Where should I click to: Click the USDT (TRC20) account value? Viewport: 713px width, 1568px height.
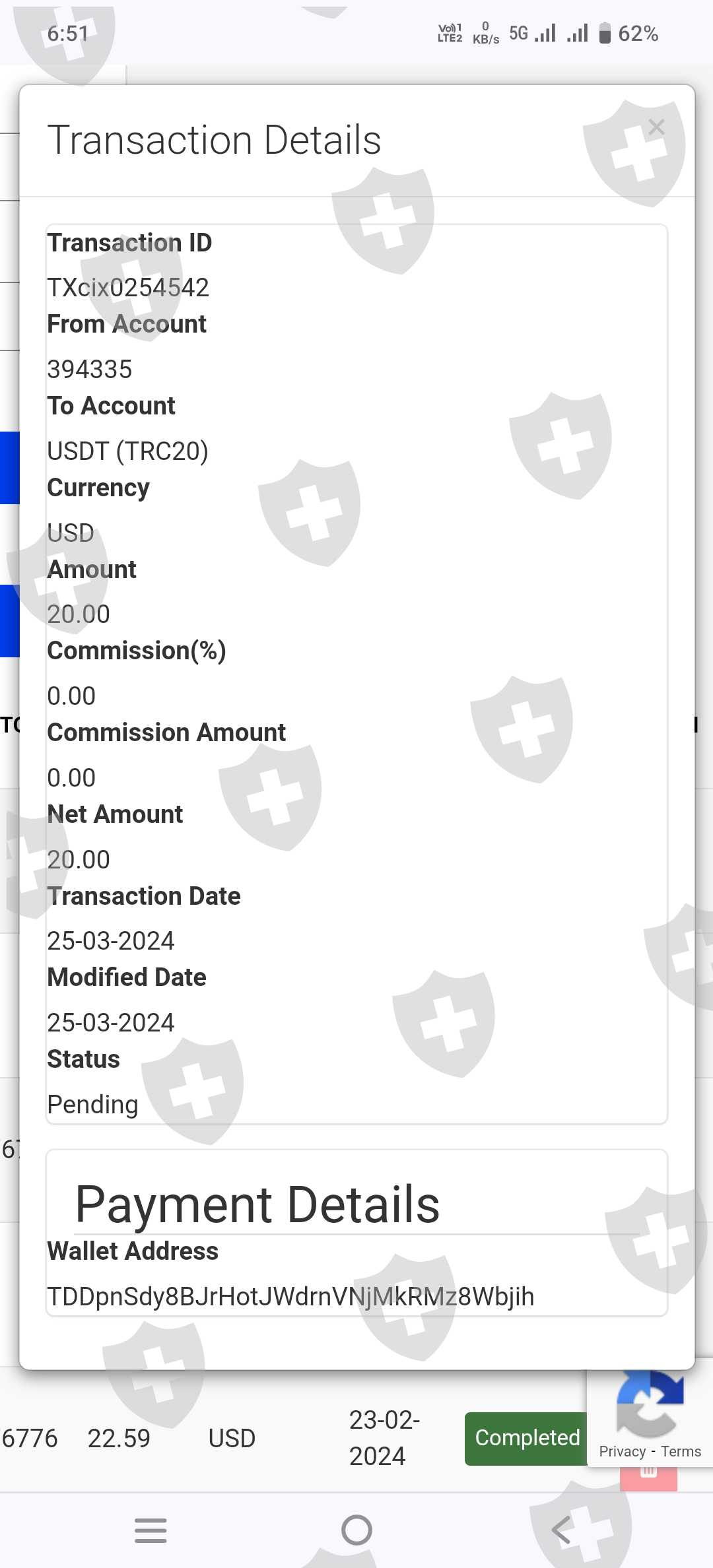pos(127,451)
